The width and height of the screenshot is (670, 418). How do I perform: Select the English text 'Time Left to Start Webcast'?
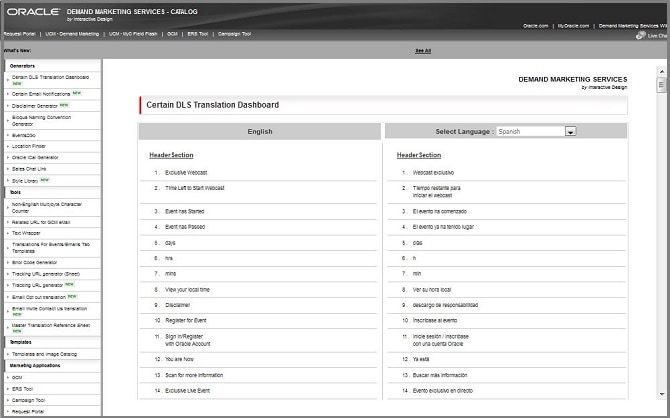tap(195, 188)
